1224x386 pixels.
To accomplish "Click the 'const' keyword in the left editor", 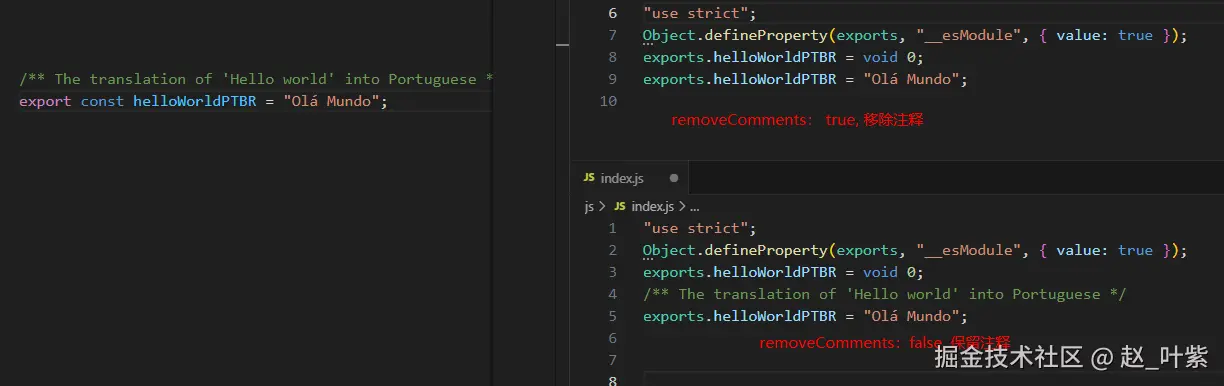I will [102, 101].
